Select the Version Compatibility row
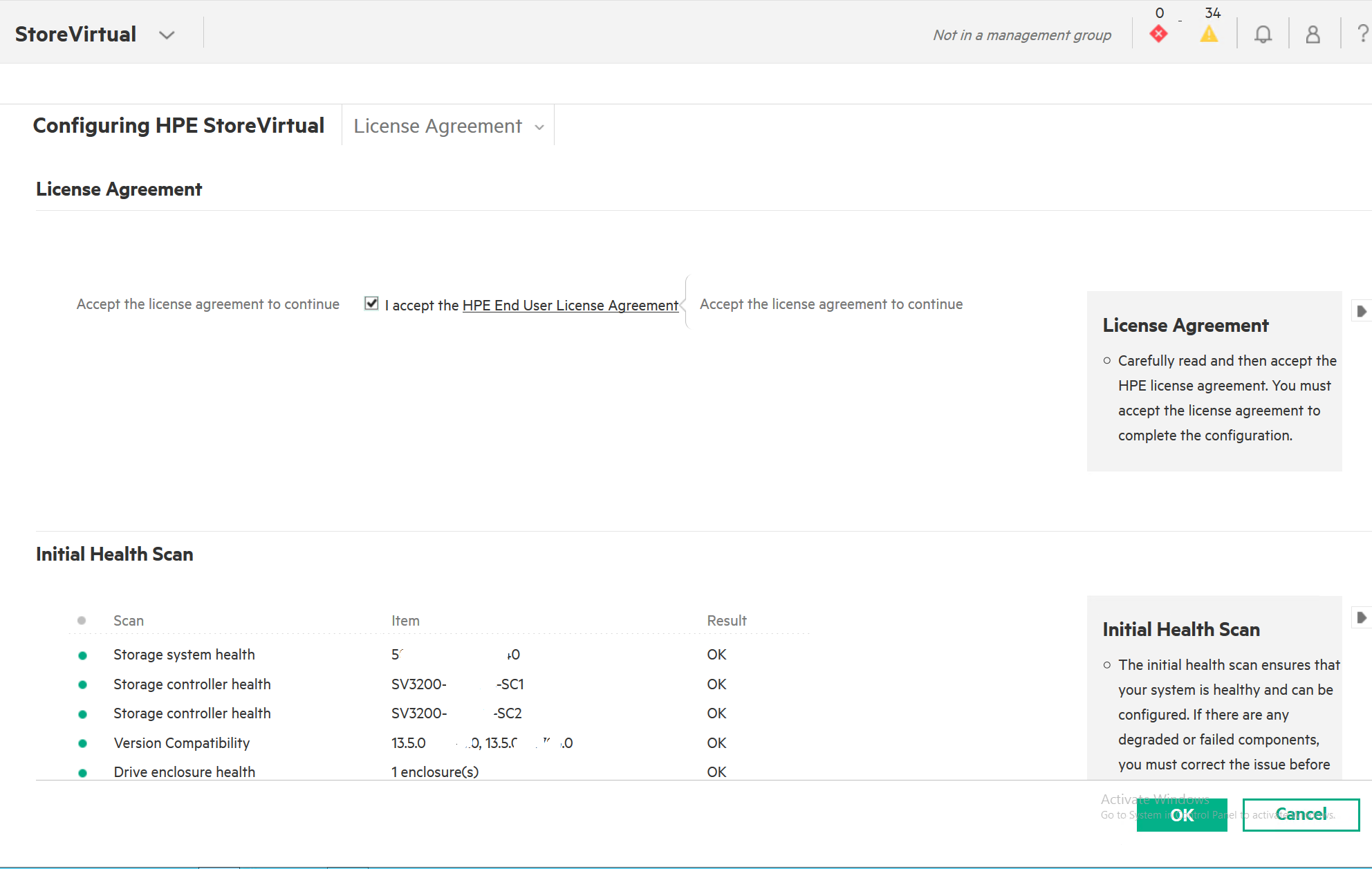The height and width of the screenshot is (869, 1372). 440,742
